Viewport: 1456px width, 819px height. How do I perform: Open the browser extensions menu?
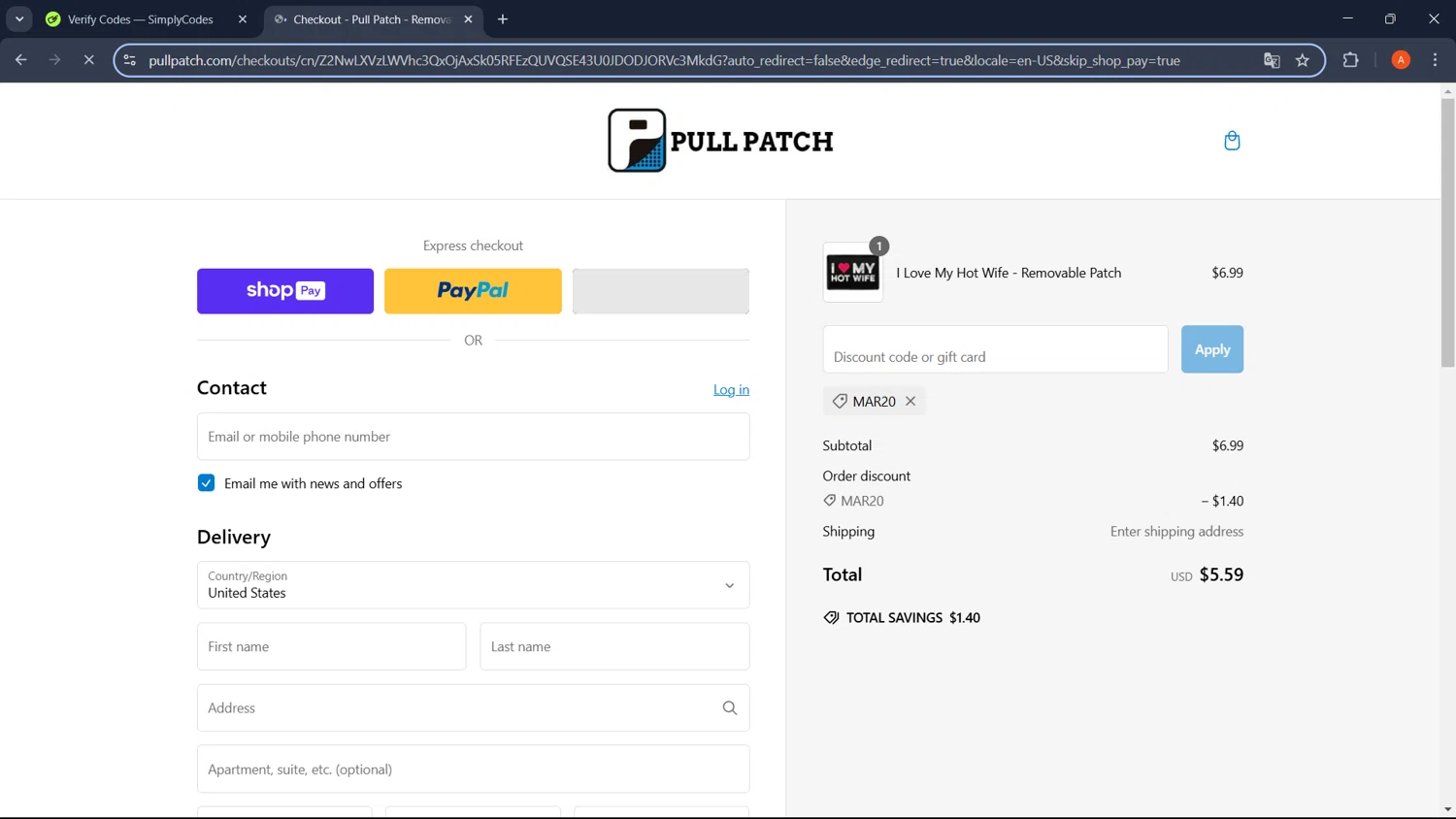tap(1350, 60)
